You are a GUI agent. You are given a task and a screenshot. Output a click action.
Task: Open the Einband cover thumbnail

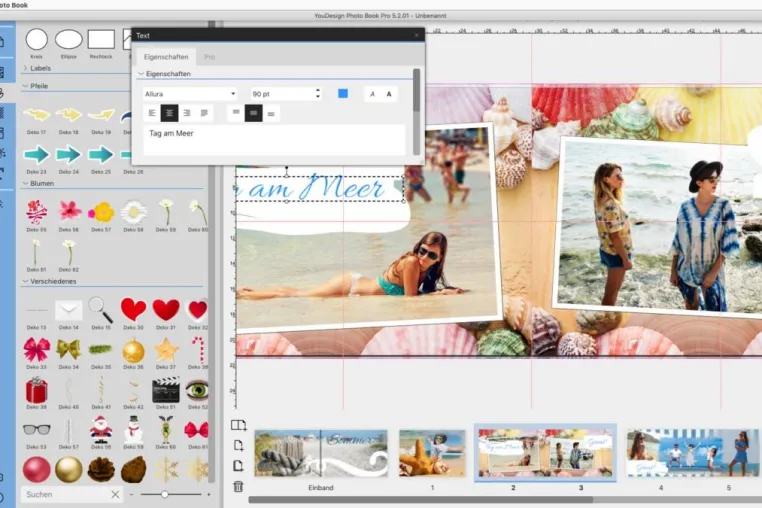click(x=321, y=453)
